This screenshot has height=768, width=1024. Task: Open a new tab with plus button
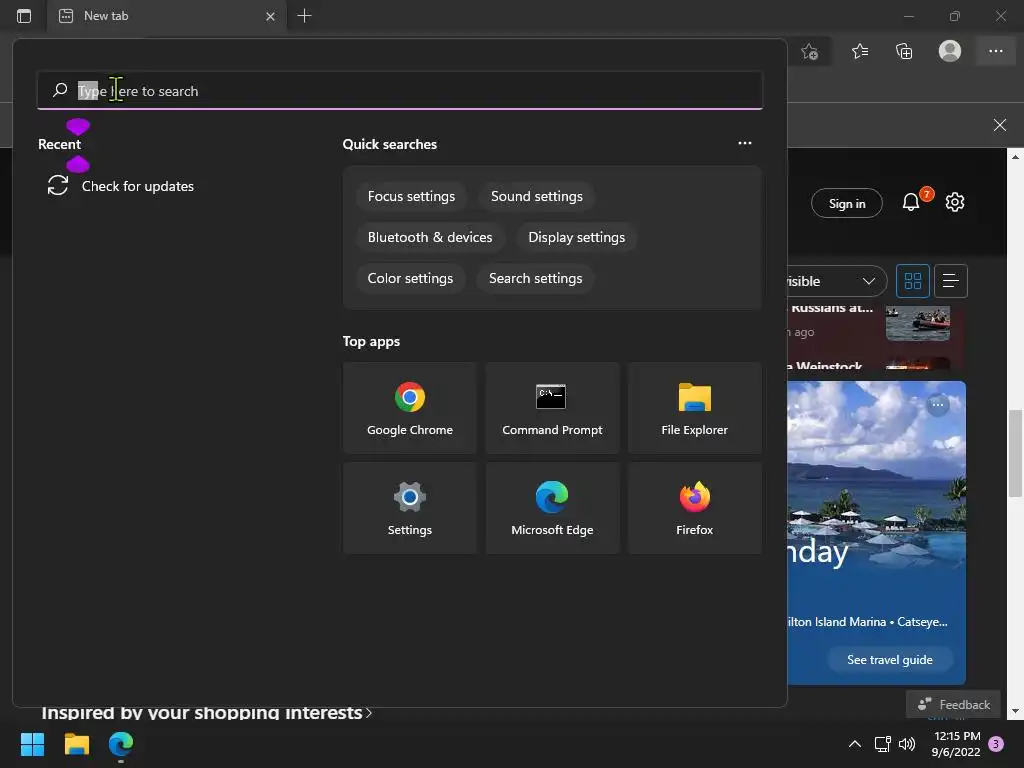coord(304,16)
